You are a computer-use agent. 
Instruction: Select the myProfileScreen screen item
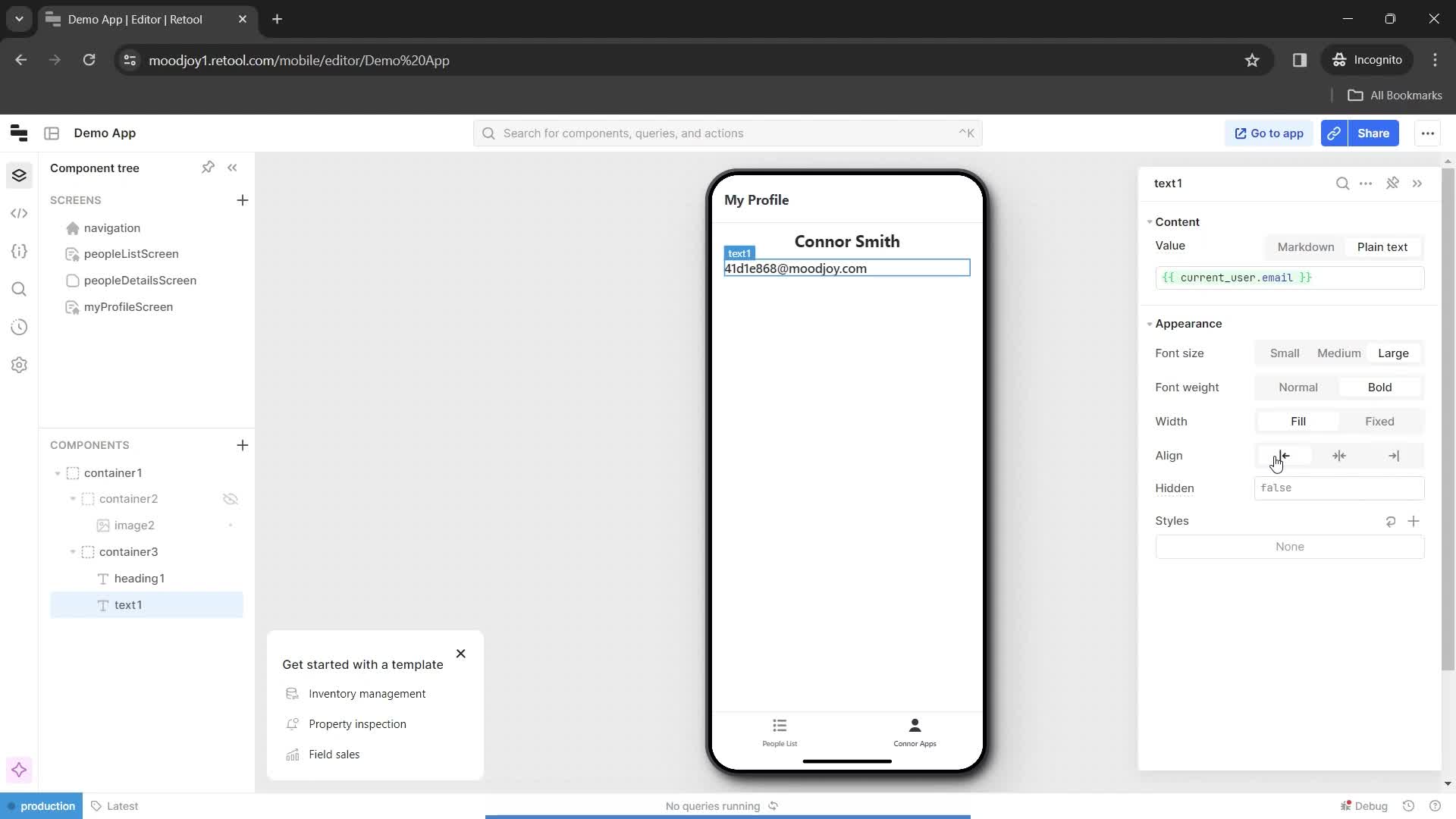pyautogui.click(x=128, y=307)
